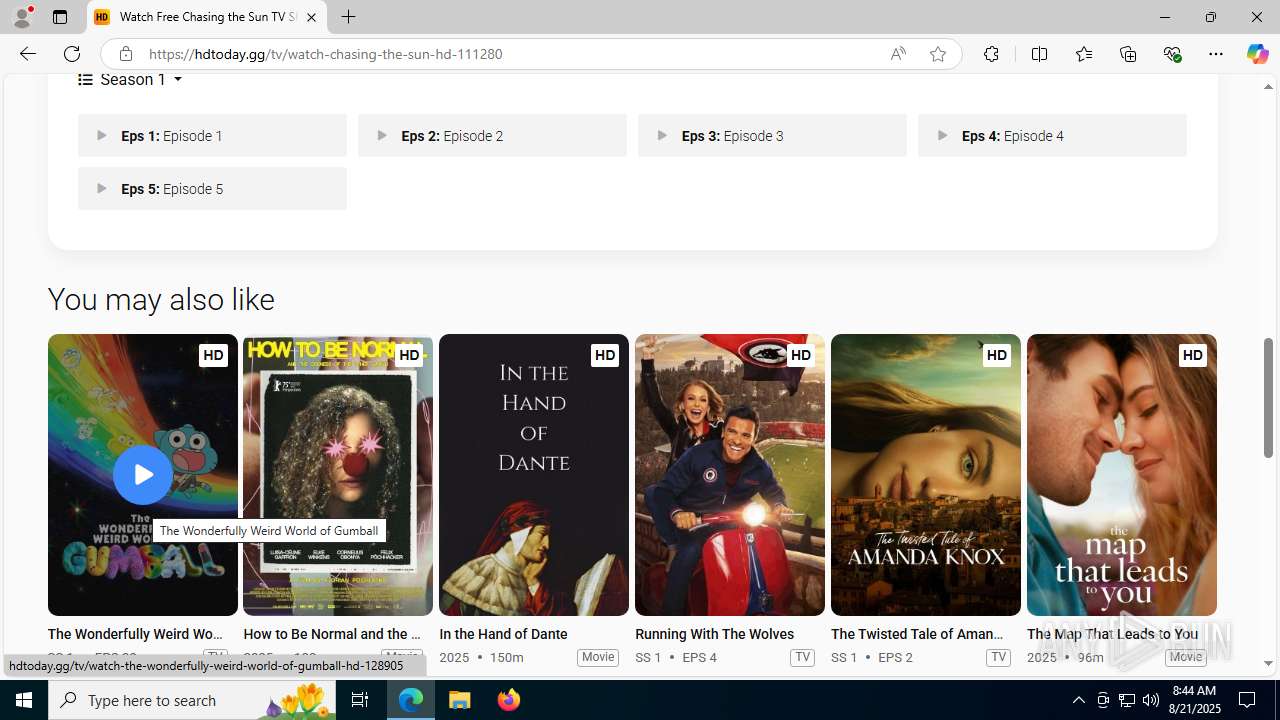
Task: Open Browser Essentials
Action: pyautogui.click(x=1172, y=54)
